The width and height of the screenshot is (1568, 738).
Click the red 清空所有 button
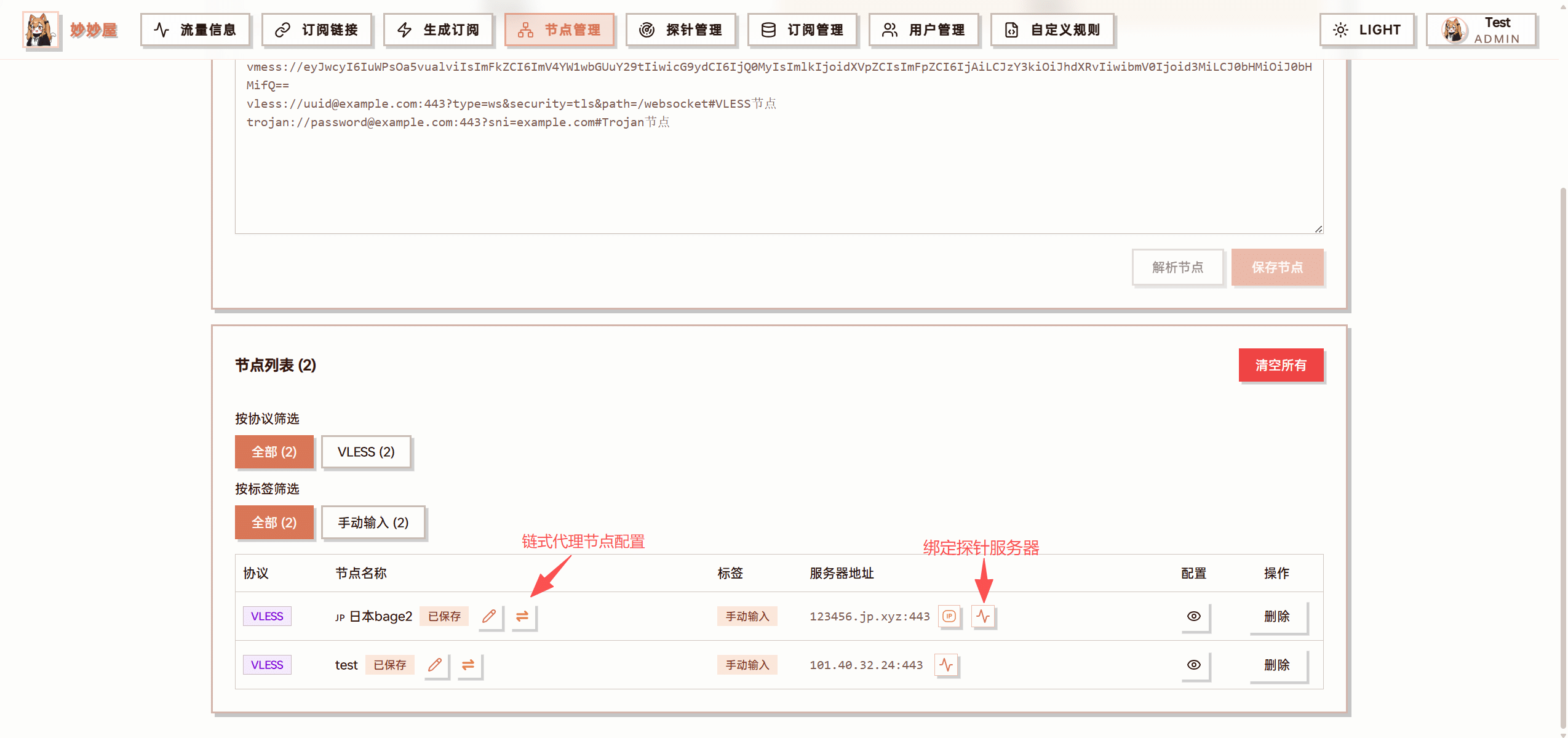coord(1280,365)
